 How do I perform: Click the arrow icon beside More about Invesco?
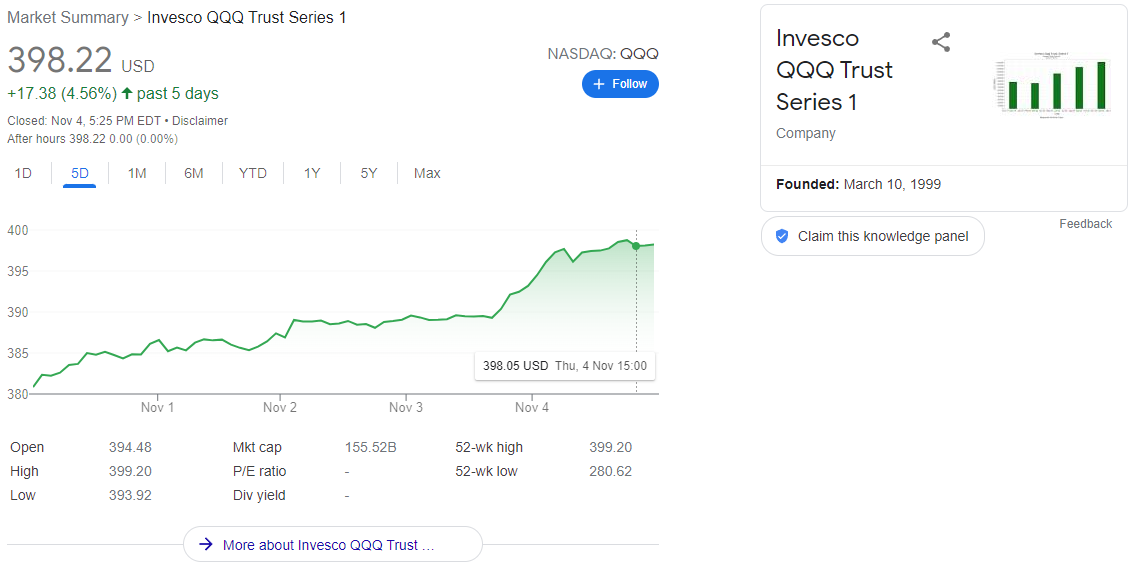(x=206, y=545)
